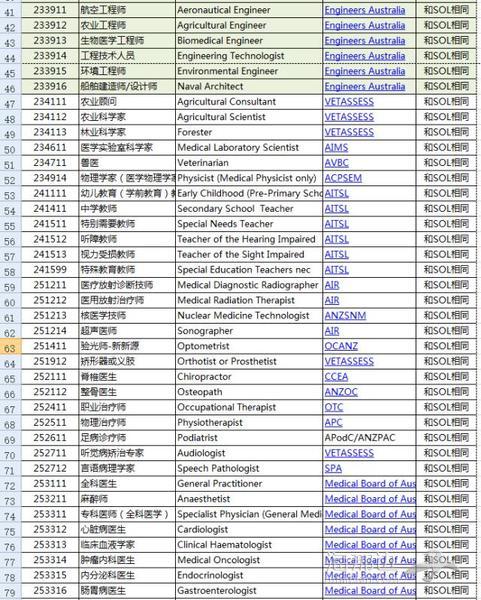
Task: Select row header 79
Action: [x=10, y=592]
